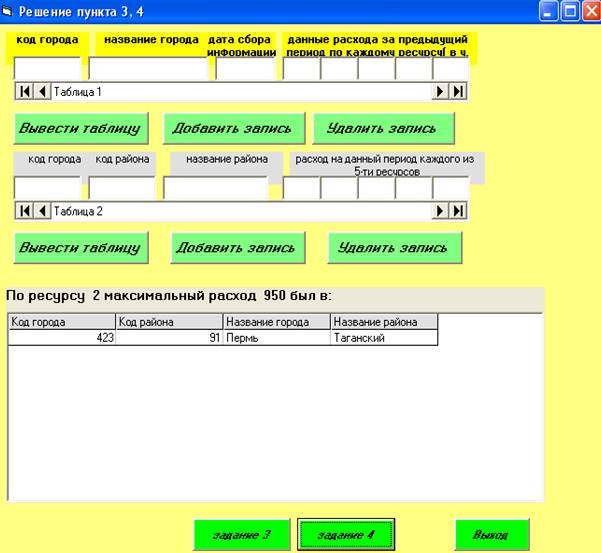Go to previous record in Таблица 2
This screenshot has width=601, height=553.
[x=41, y=211]
